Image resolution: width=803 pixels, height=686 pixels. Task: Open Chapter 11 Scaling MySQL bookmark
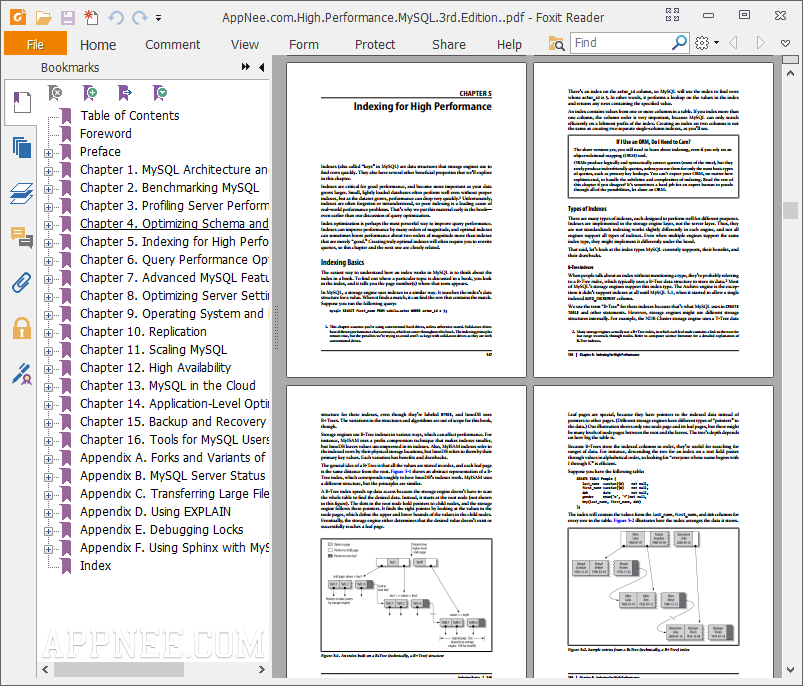coord(153,350)
